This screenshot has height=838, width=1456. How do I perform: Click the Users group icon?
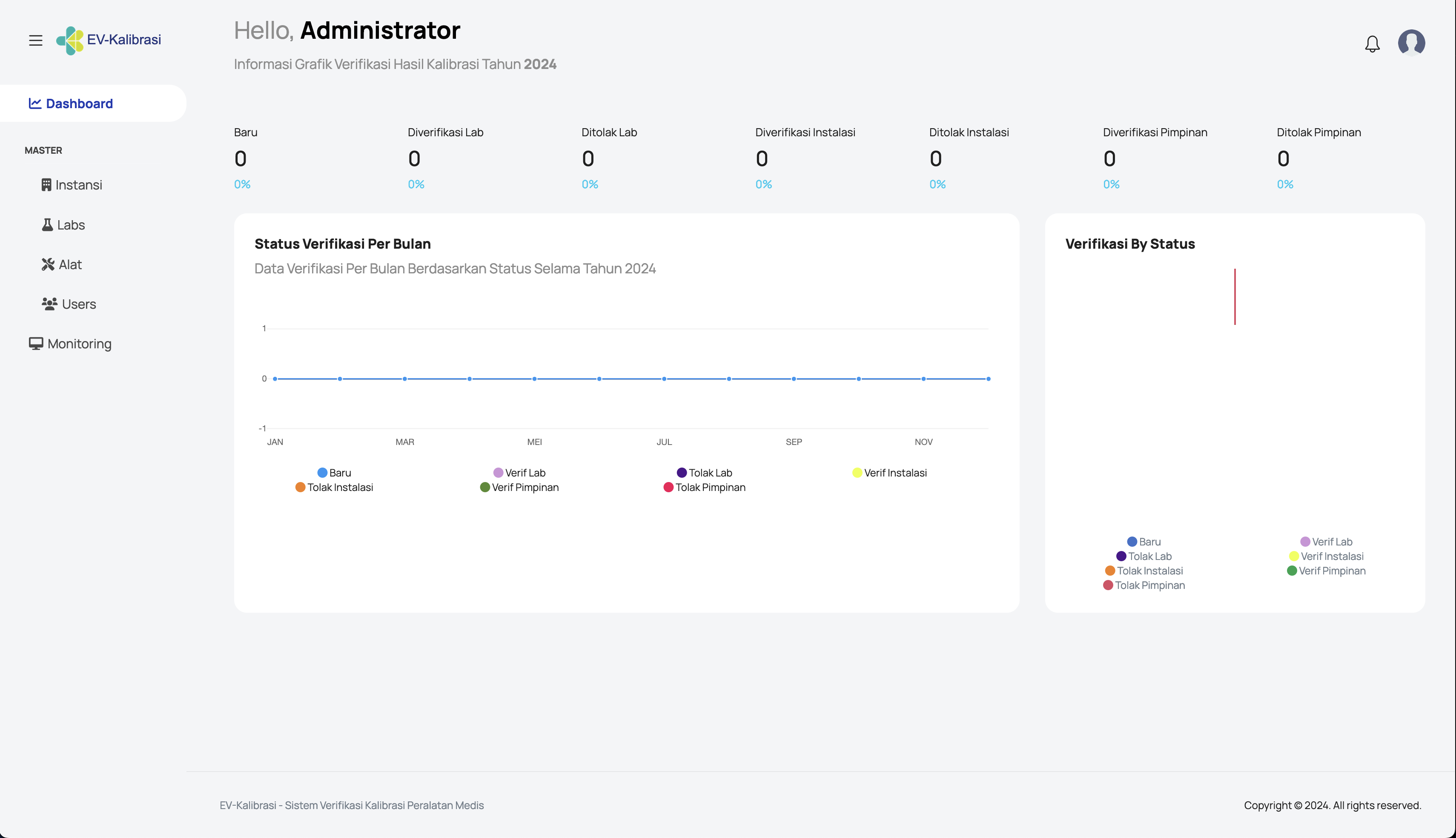click(49, 304)
